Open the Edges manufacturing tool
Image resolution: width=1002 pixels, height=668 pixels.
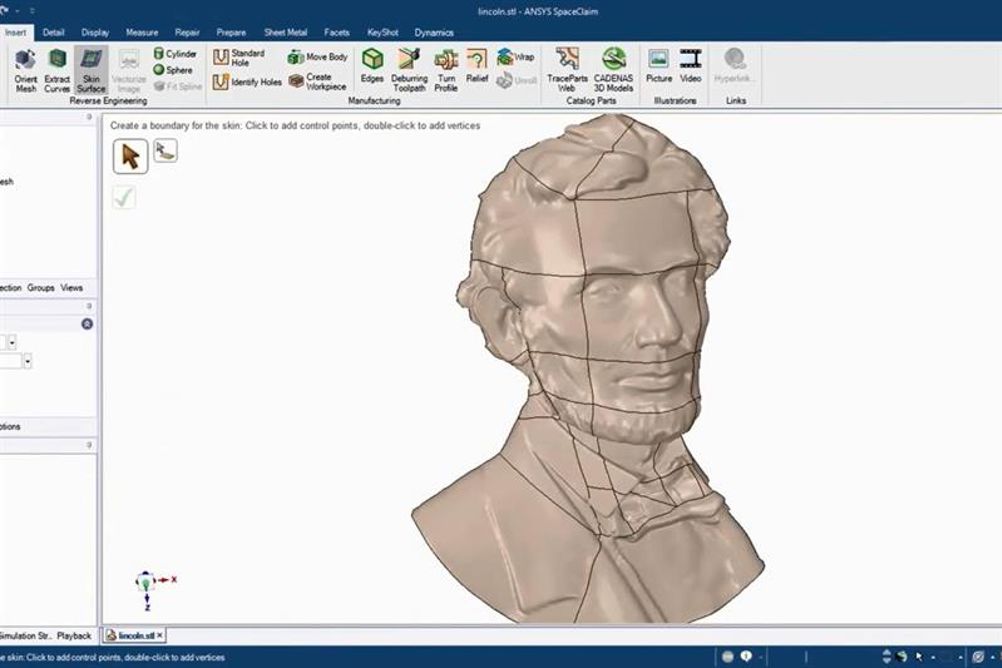pos(372,66)
